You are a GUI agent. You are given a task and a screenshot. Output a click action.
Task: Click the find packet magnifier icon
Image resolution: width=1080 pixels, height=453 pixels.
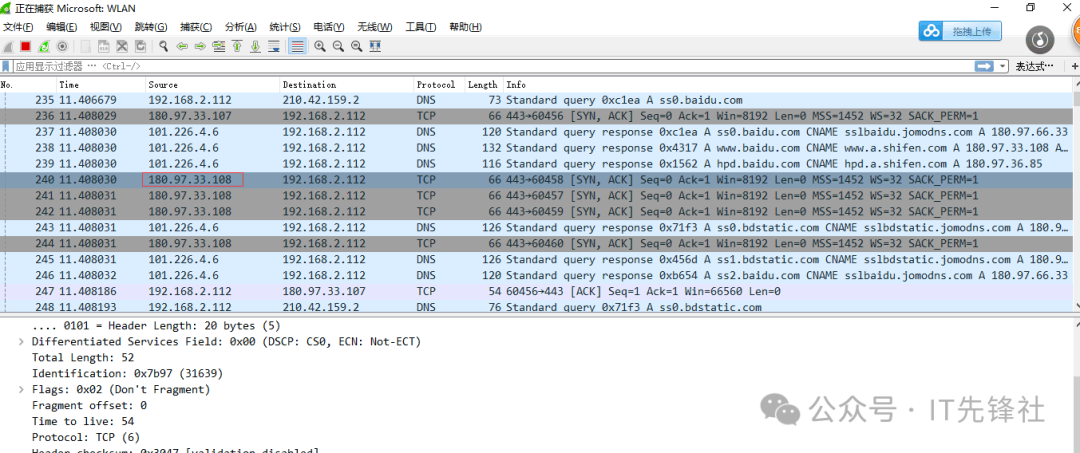click(x=163, y=46)
